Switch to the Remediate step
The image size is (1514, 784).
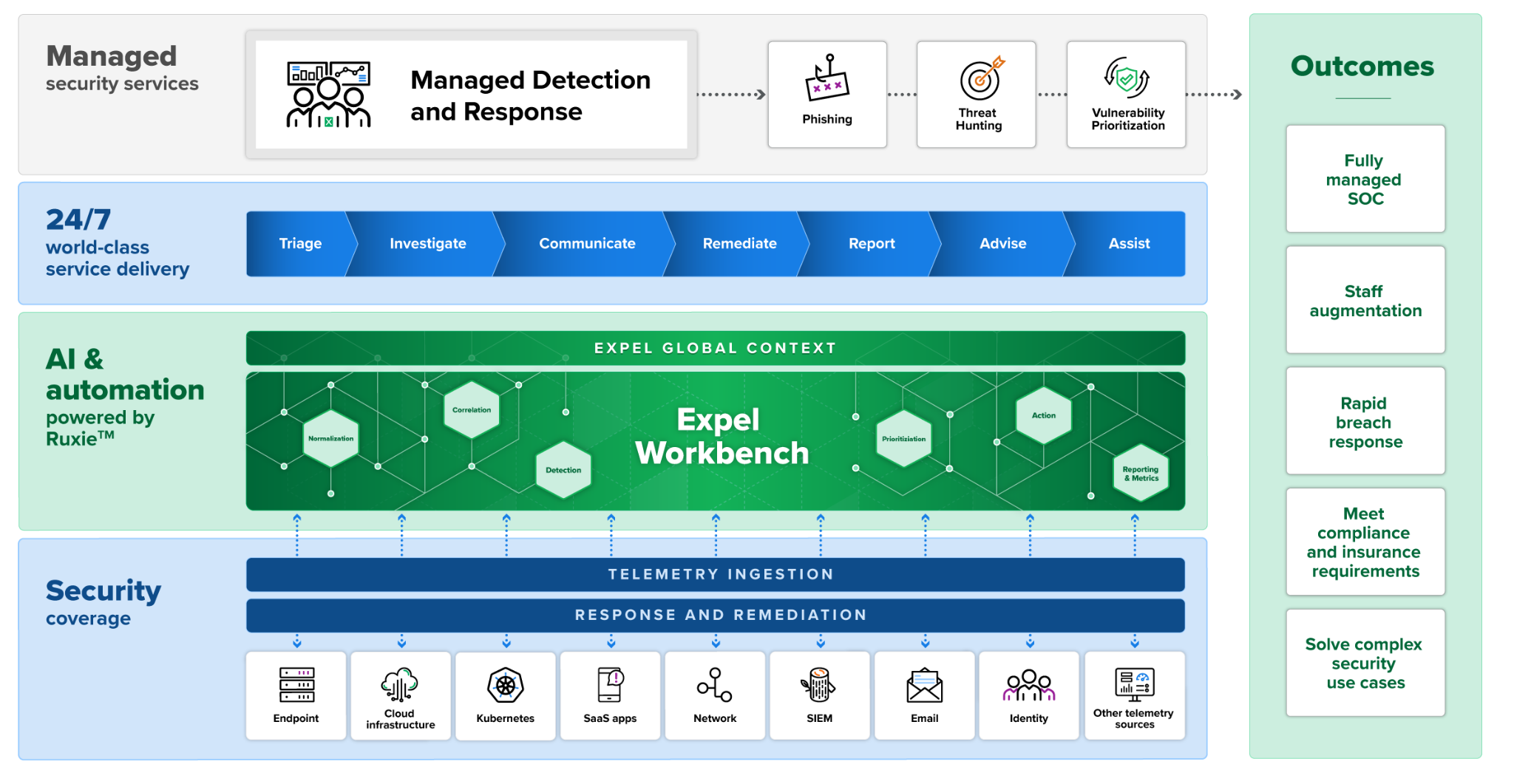[739, 244]
